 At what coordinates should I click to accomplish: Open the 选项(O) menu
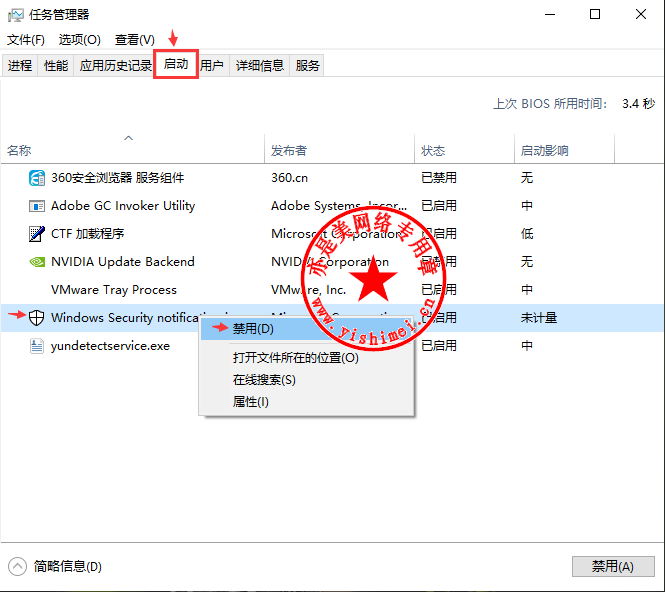pyautogui.click(x=80, y=40)
